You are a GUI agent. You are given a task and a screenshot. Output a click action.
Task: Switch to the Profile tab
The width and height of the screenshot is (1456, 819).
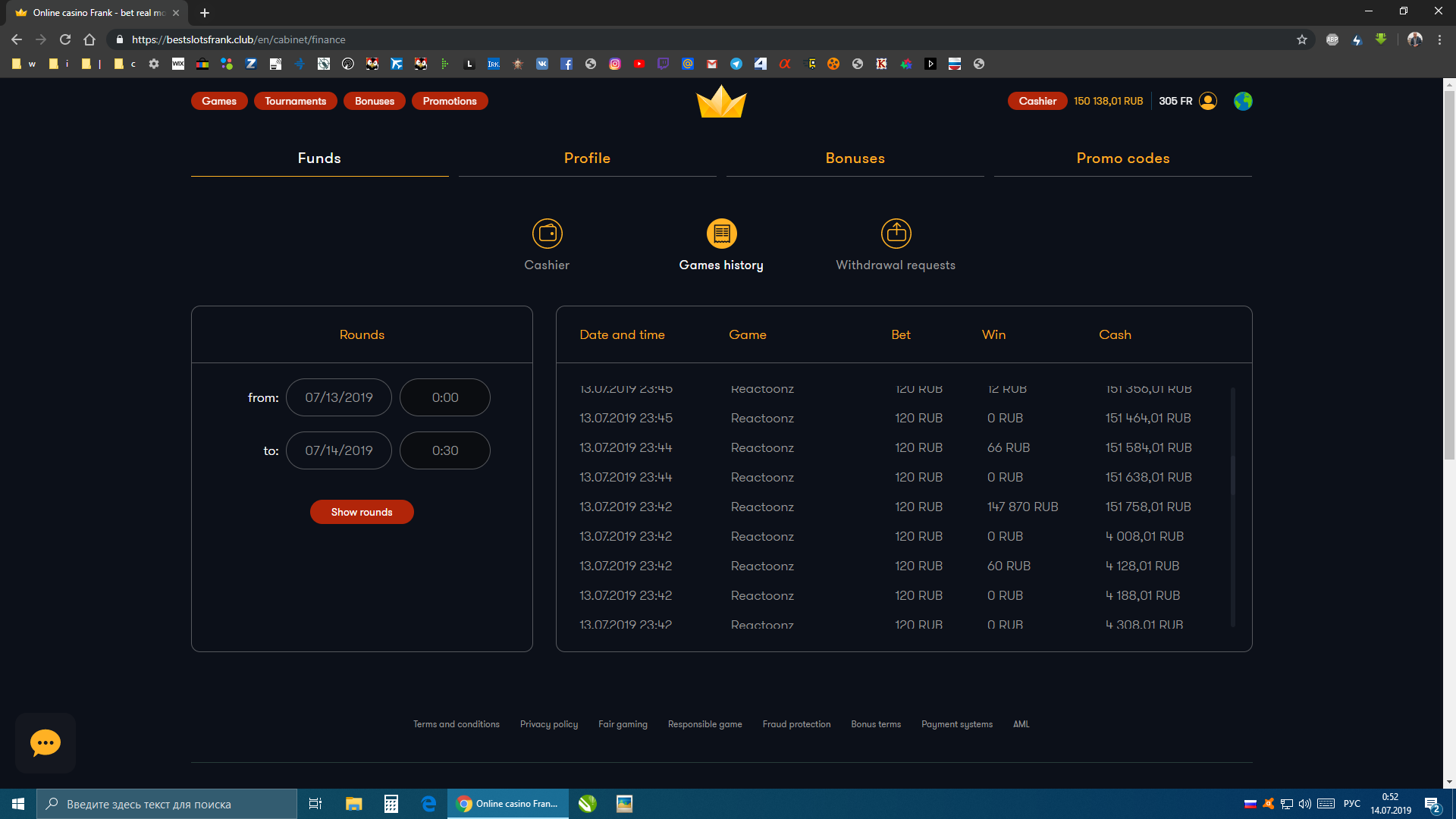[587, 158]
